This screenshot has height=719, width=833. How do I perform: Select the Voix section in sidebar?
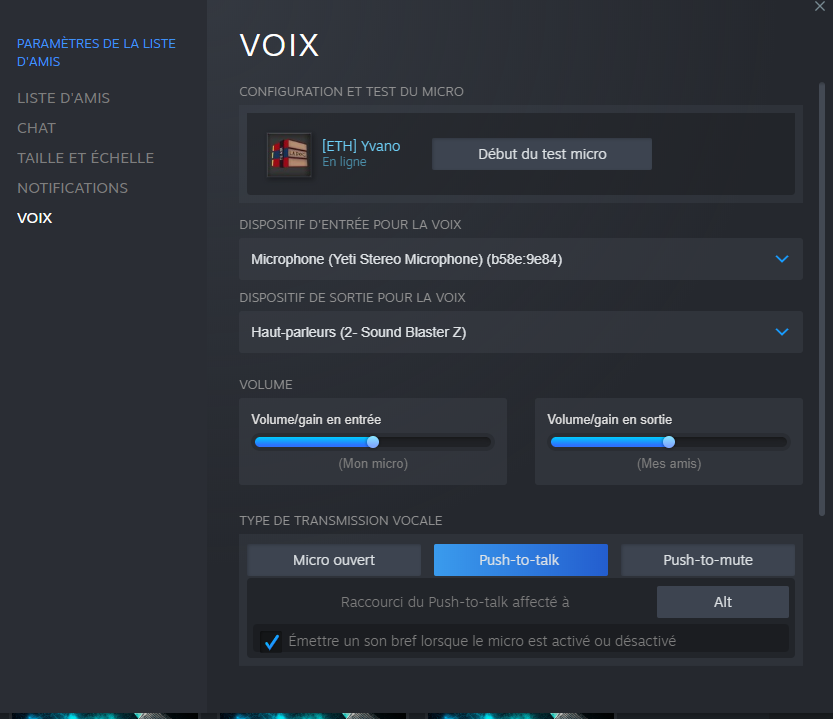35,218
